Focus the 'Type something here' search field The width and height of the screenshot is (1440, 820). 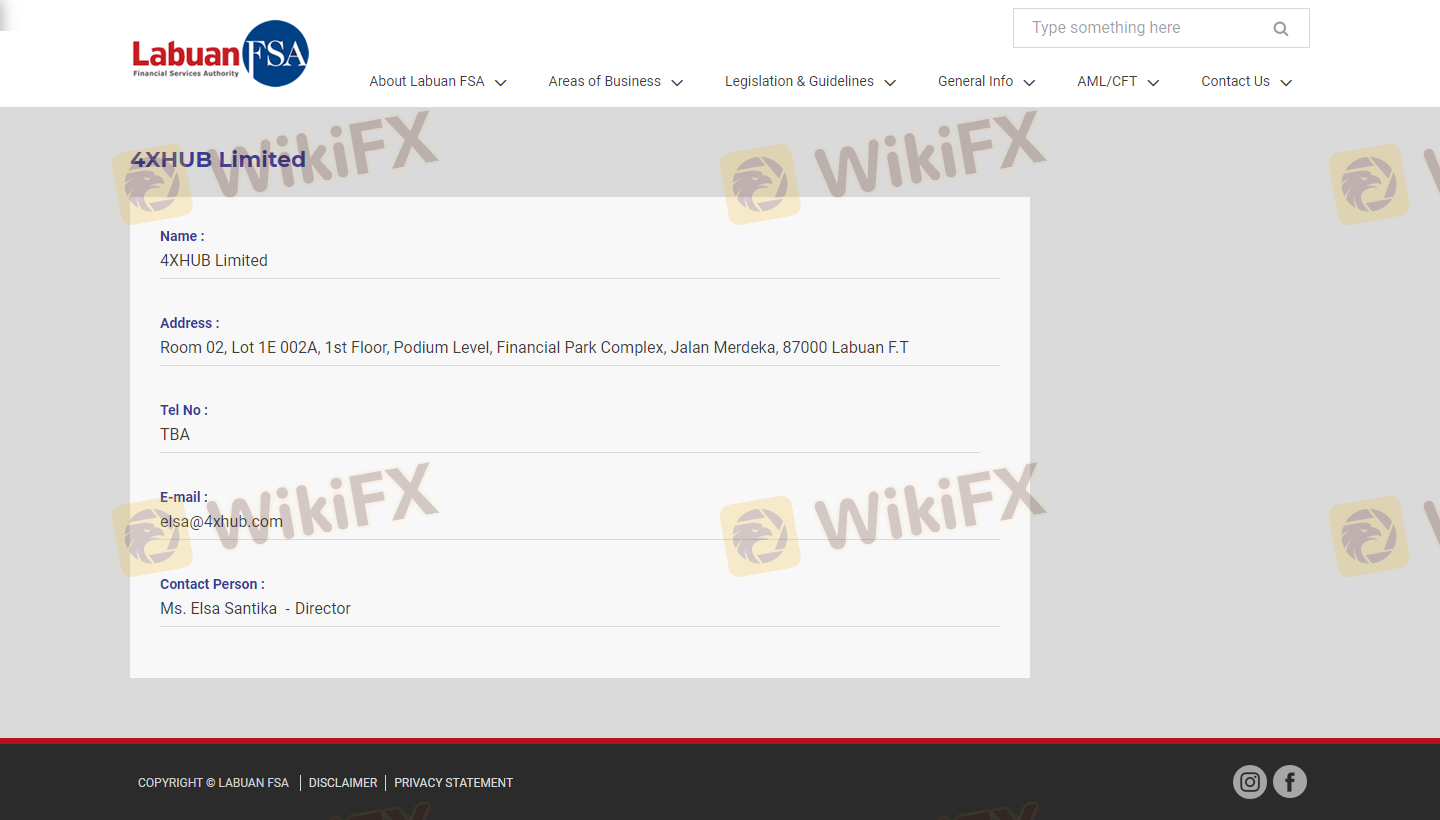pos(1140,28)
